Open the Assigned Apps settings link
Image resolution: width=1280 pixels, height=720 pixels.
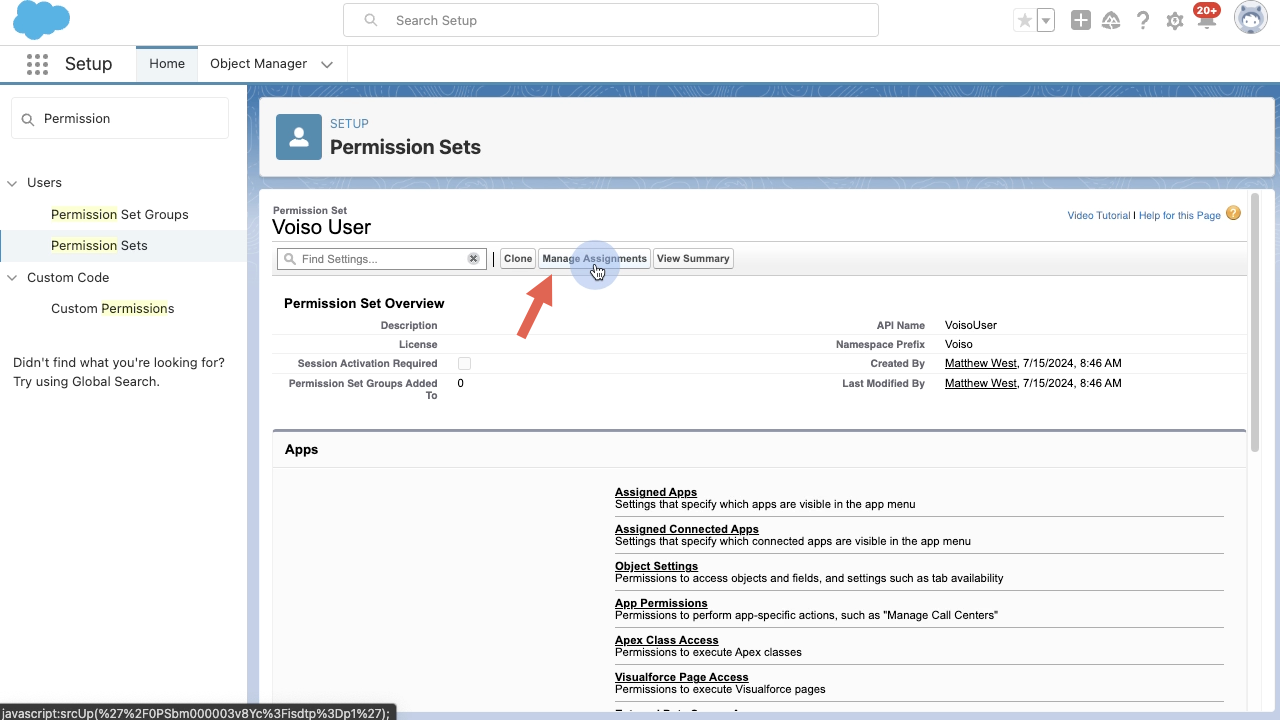pyautogui.click(x=656, y=492)
